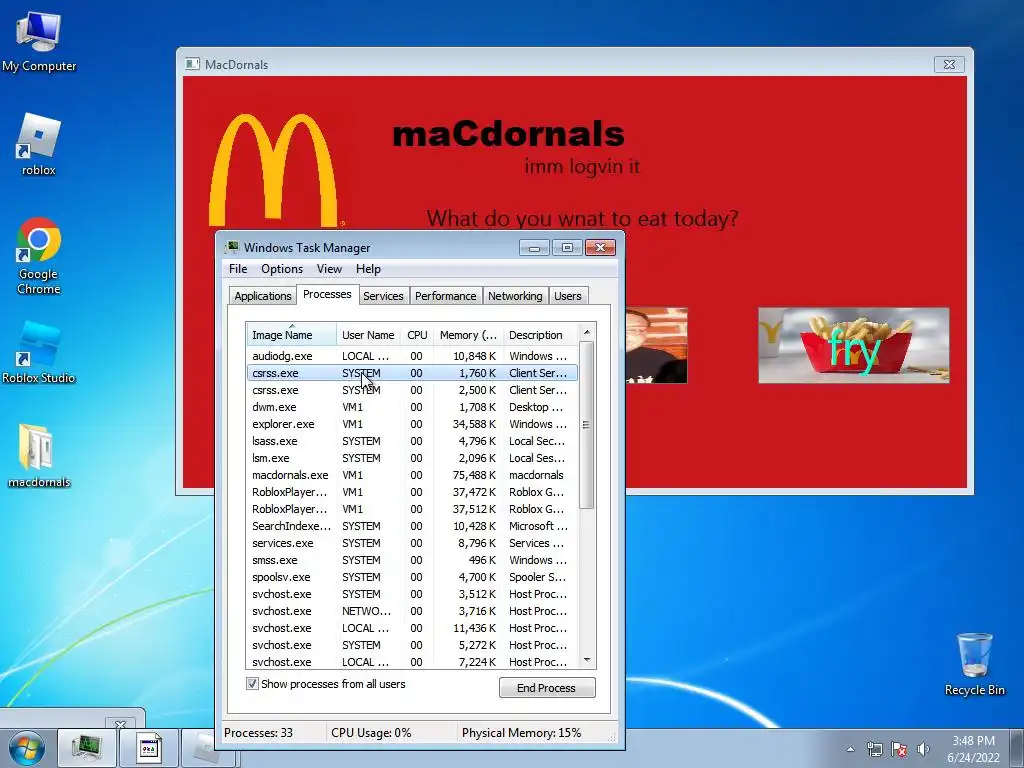Select the spoolsv.exe process
Viewport: 1024px width, 768px height.
[411, 577]
